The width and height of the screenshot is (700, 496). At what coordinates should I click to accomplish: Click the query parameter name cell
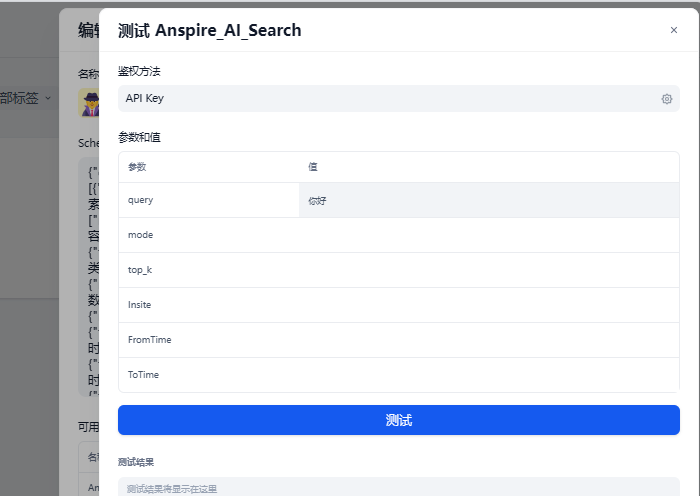click(x=209, y=200)
